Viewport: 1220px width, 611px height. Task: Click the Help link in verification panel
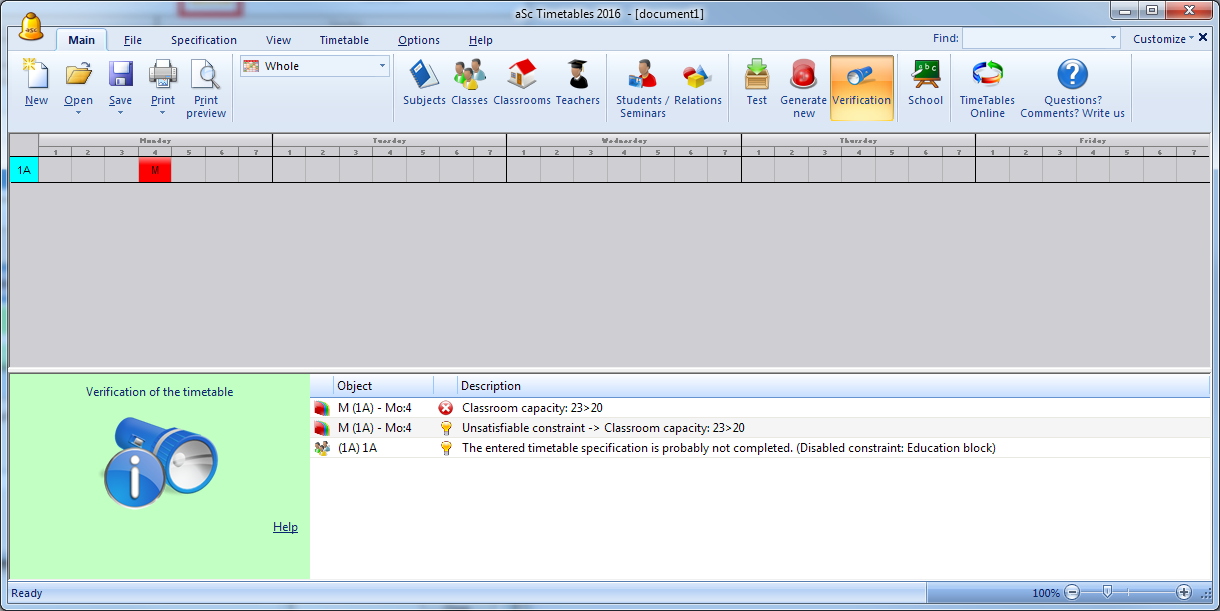pyautogui.click(x=285, y=527)
